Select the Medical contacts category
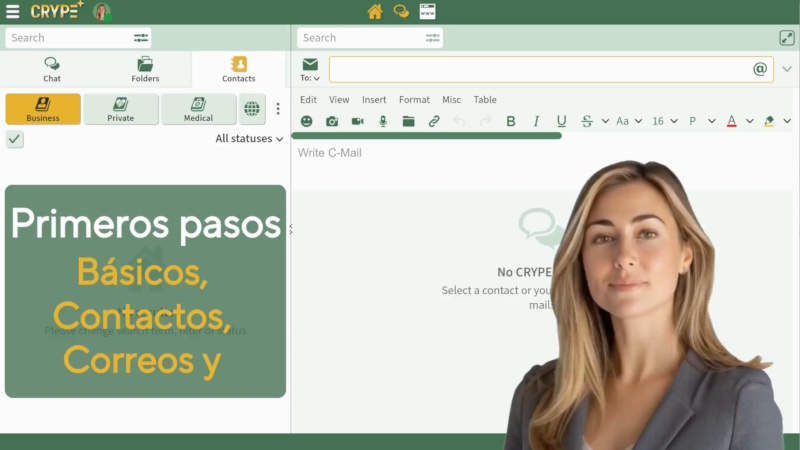This screenshot has height=450, width=800. (x=198, y=109)
